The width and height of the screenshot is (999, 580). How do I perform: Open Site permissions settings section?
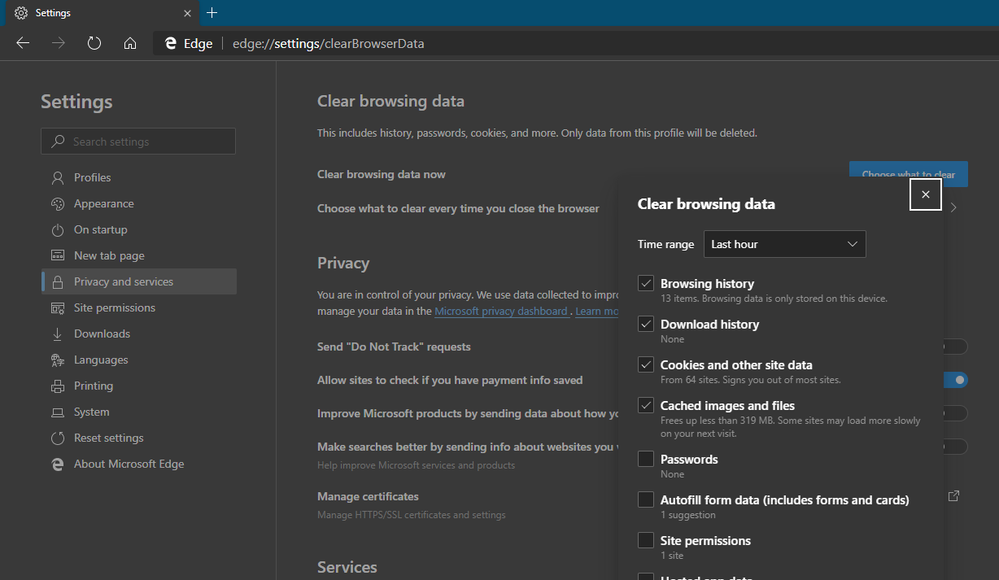(x=139, y=308)
